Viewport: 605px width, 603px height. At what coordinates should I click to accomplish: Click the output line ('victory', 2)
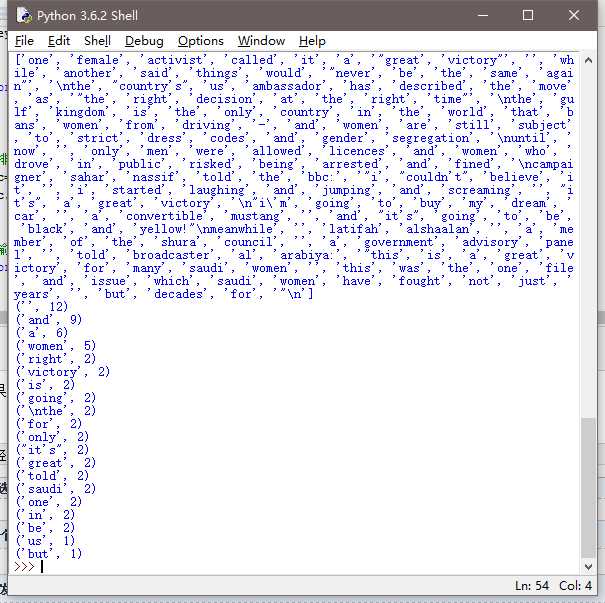(x=63, y=372)
